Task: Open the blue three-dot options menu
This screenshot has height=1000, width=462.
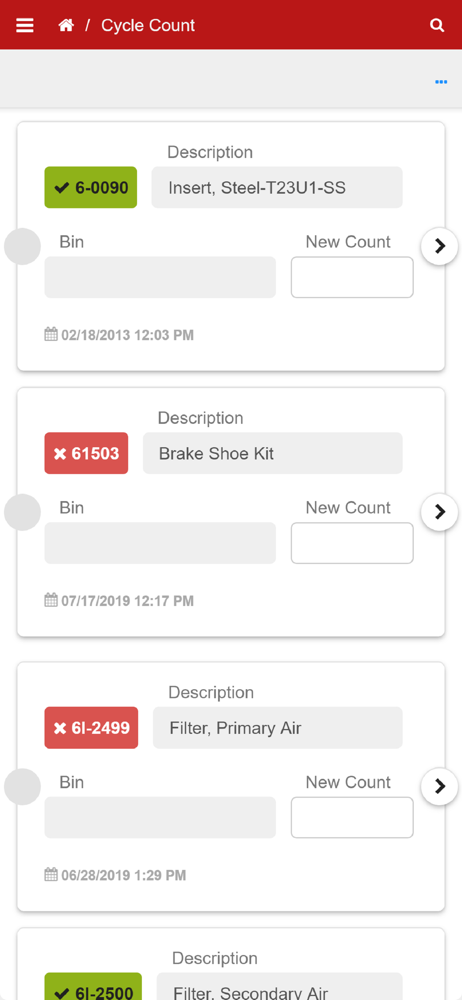Action: point(441,82)
